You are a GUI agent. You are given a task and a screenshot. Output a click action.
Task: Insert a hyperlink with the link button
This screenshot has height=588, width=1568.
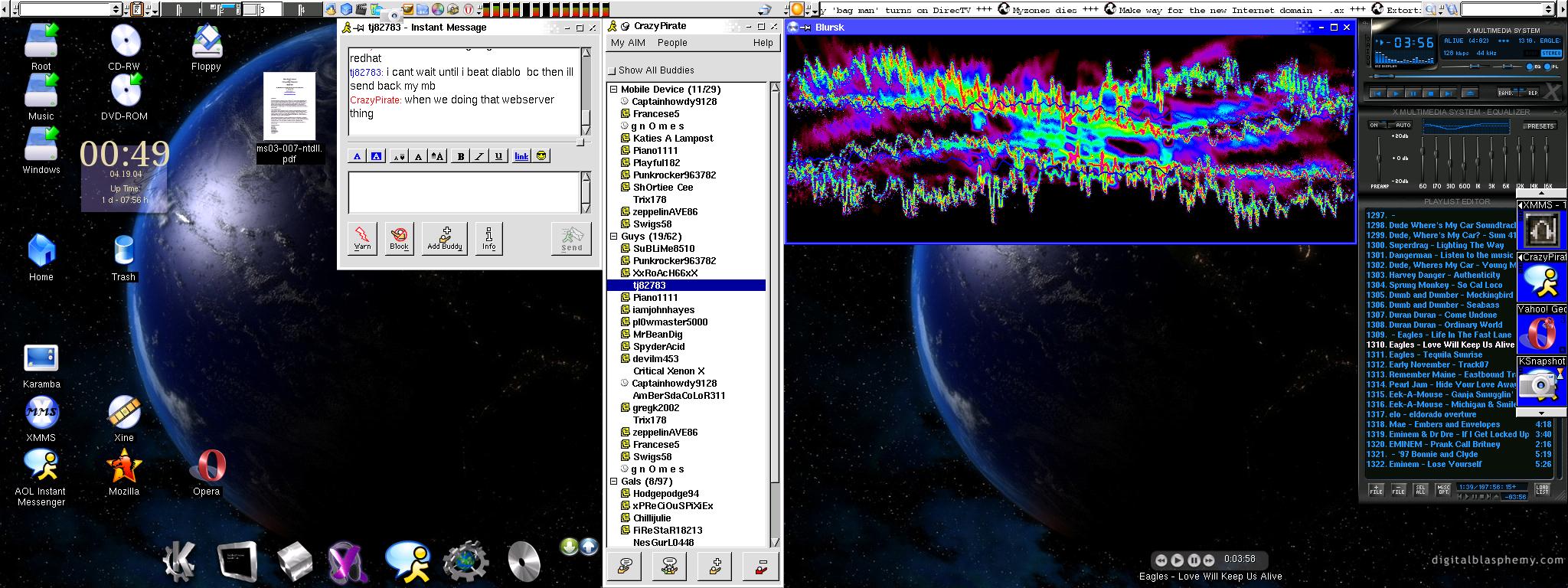521,156
